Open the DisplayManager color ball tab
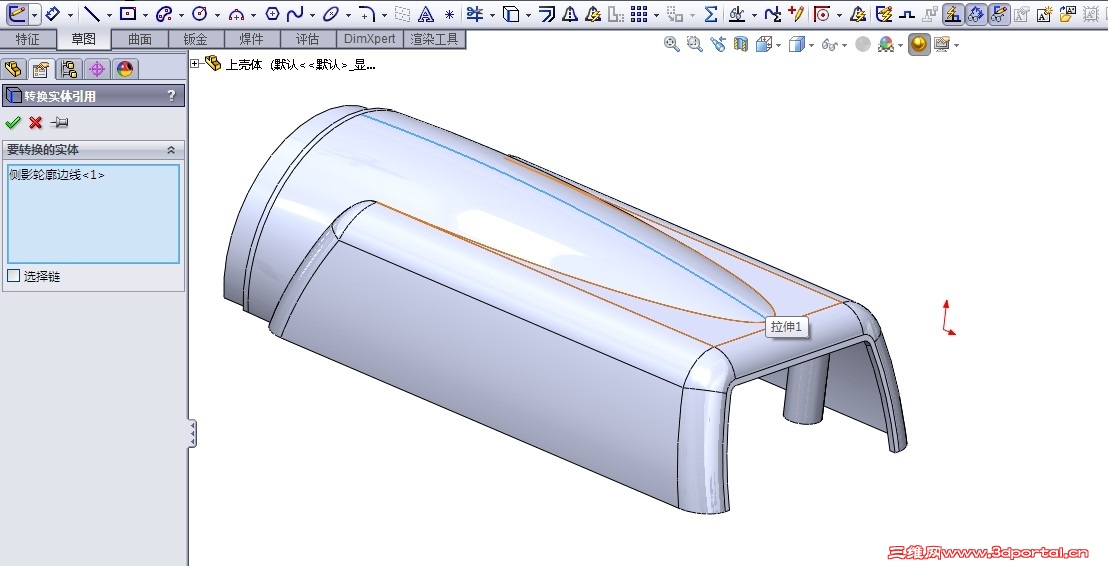This screenshot has width=1108, height=566. tap(125, 69)
